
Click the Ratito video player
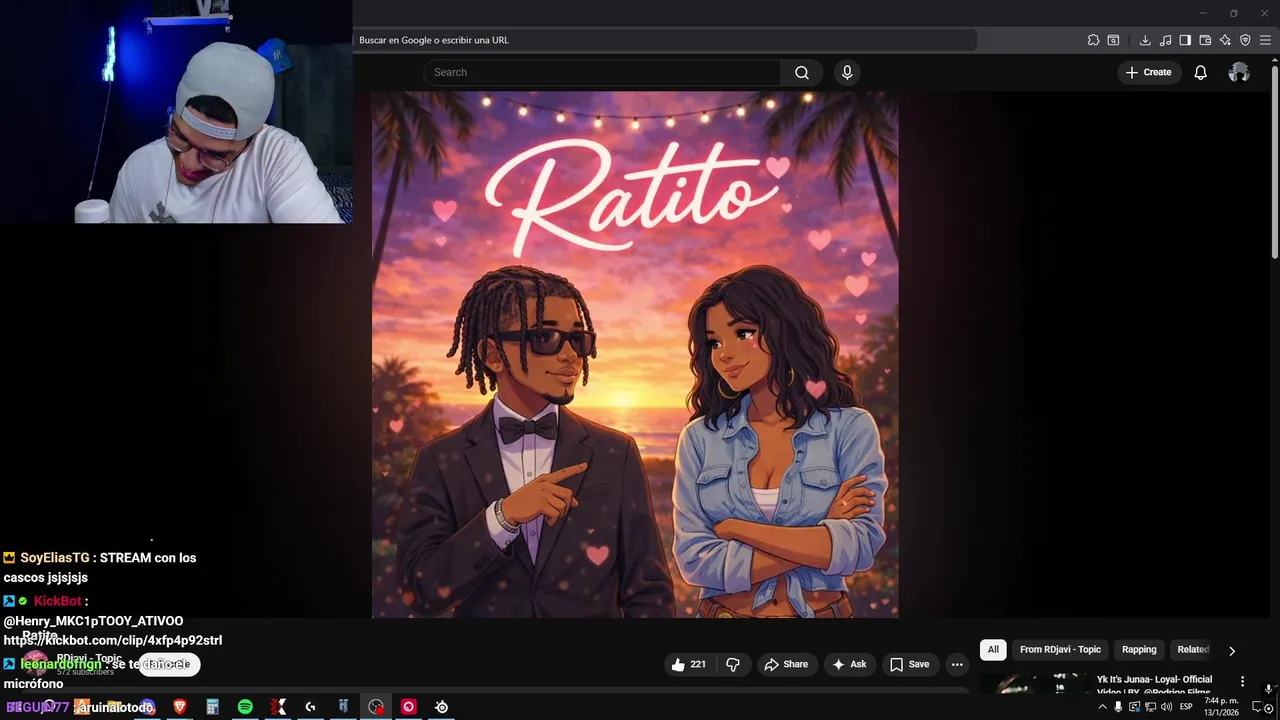coord(635,355)
